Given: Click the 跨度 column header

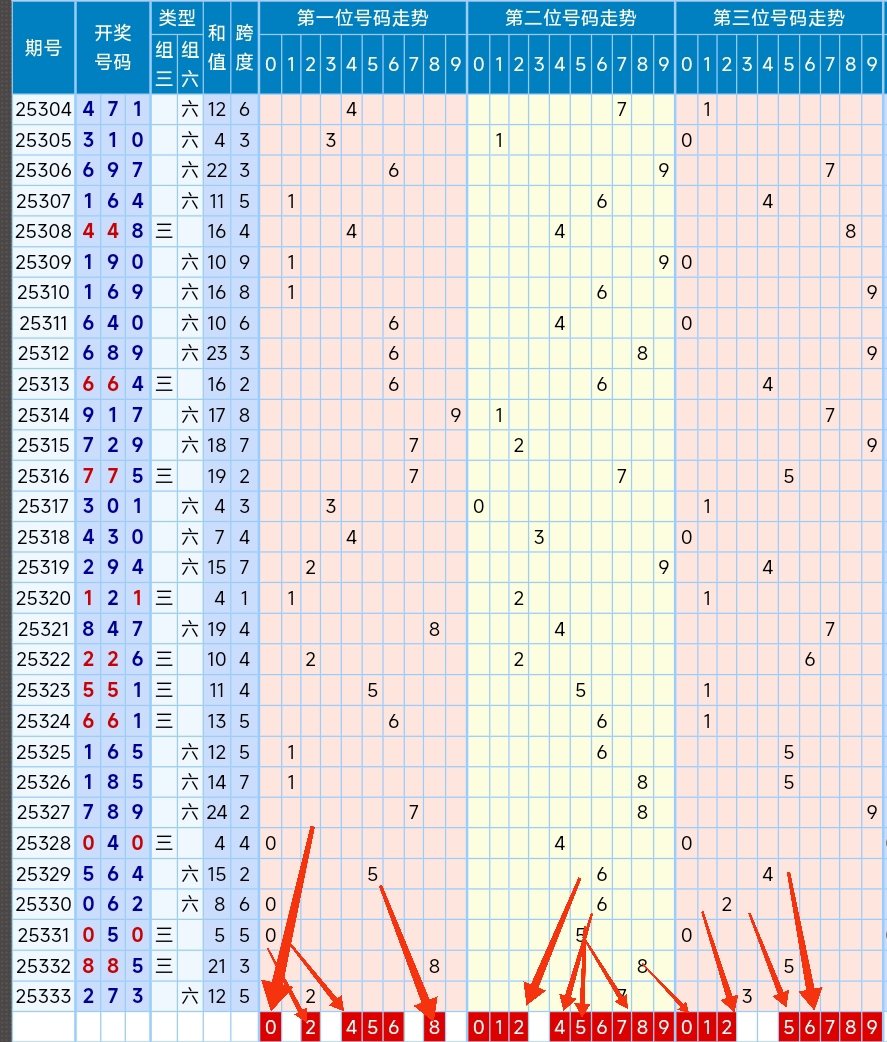Looking at the screenshot, I should (x=244, y=47).
